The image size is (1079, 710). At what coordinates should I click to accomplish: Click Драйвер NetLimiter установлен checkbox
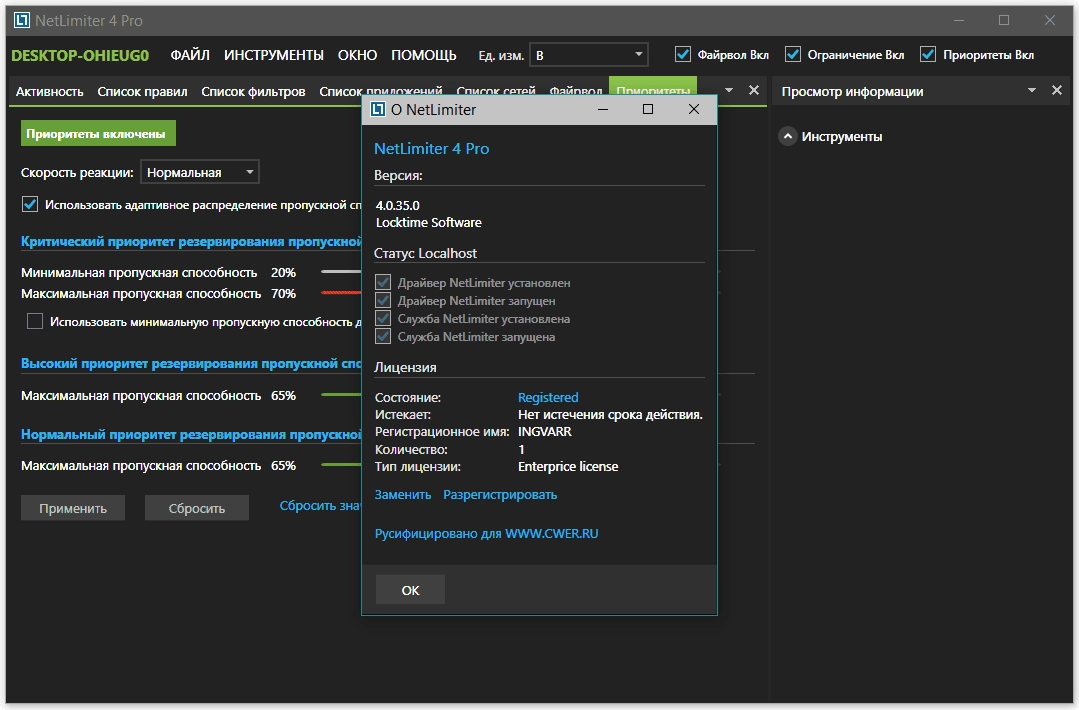pyautogui.click(x=383, y=283)
